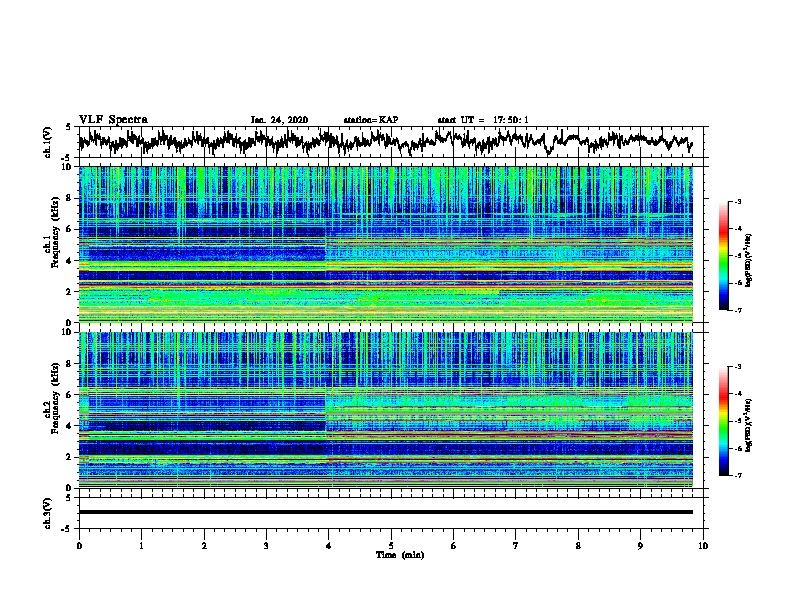792x612 pixels.
Task: Click the "0" tick on the time axis
Action: click(79, 546)
